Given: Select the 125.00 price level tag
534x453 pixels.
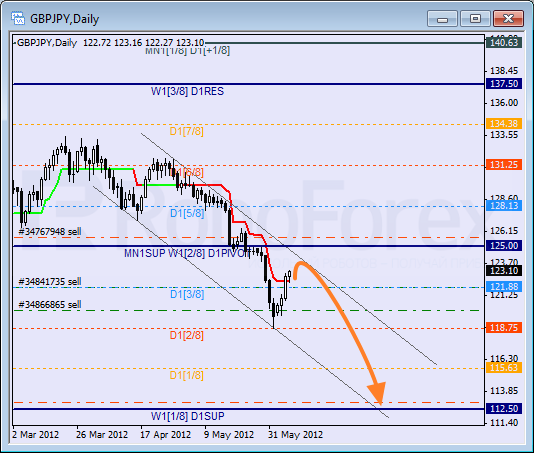Looking at the screenshot, I should [504, 246].
